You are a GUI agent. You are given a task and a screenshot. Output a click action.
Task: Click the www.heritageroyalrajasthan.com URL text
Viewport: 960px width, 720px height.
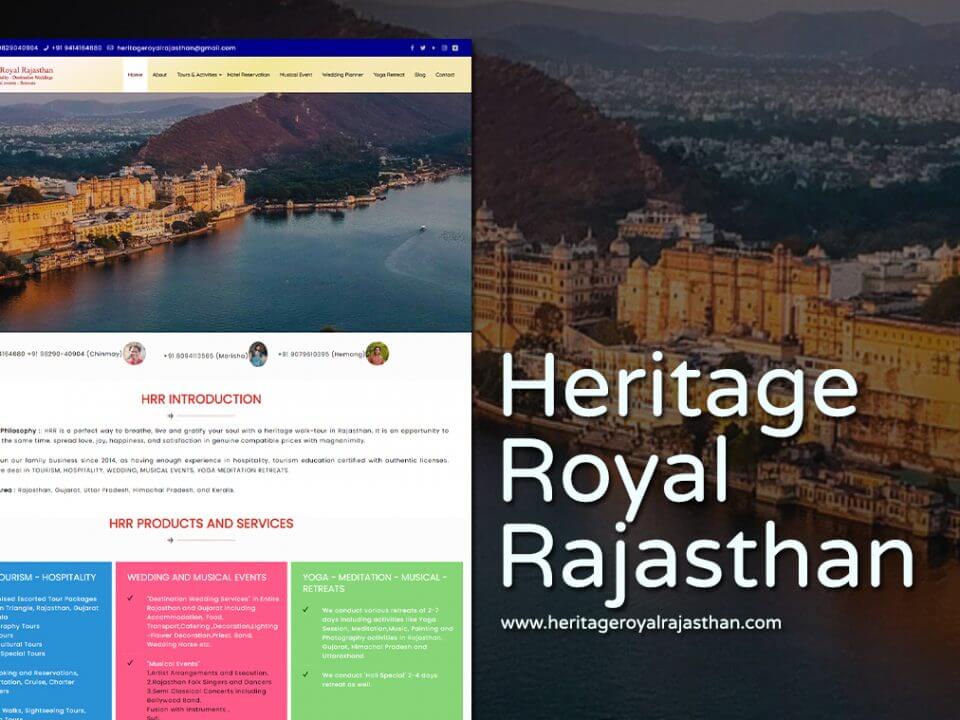(x=640, y=623)
